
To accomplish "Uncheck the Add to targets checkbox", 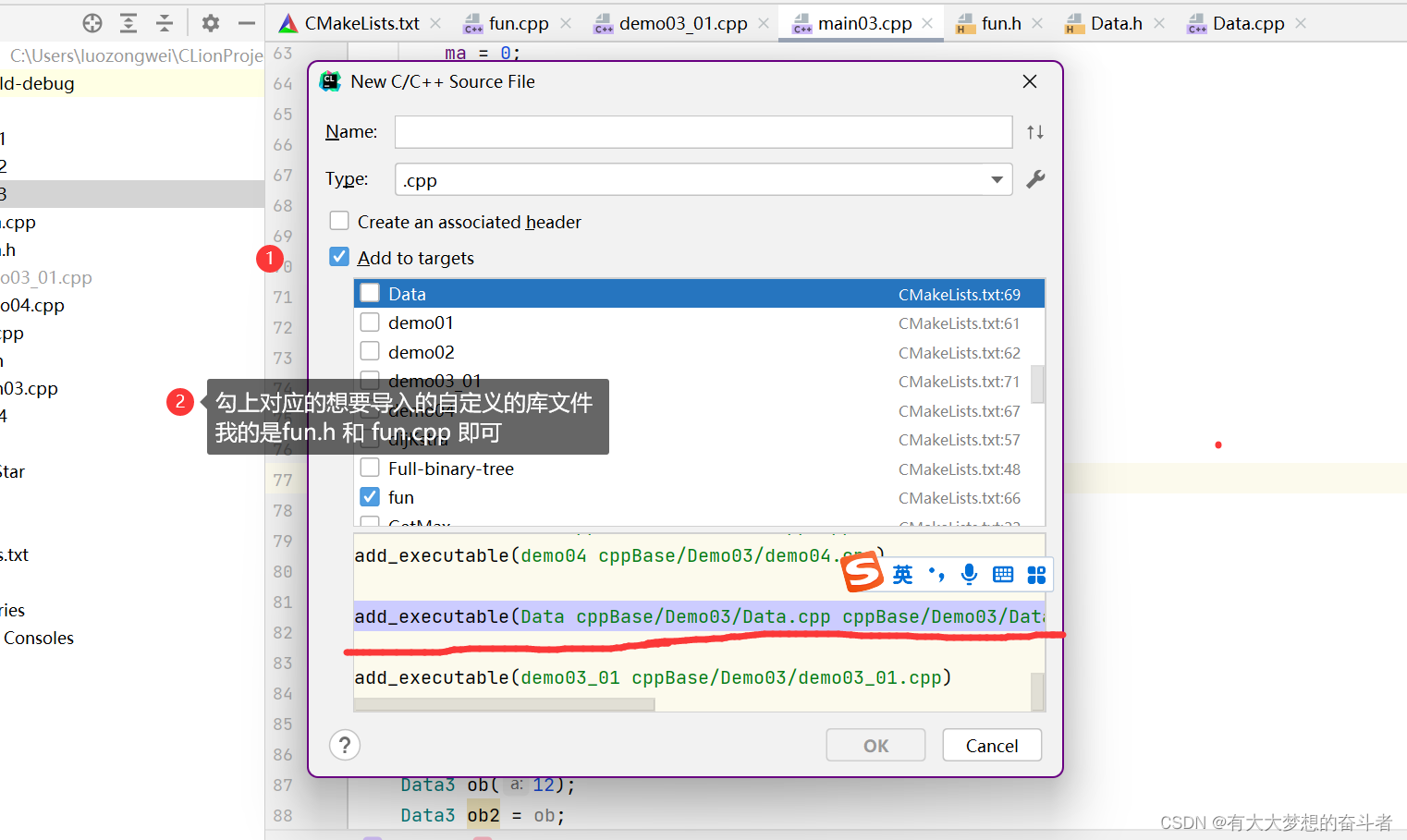I will point(339,257).
